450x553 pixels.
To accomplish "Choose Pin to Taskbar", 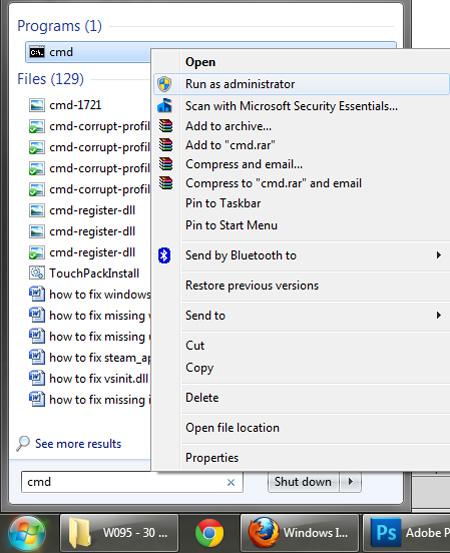I will coord(223,203).
